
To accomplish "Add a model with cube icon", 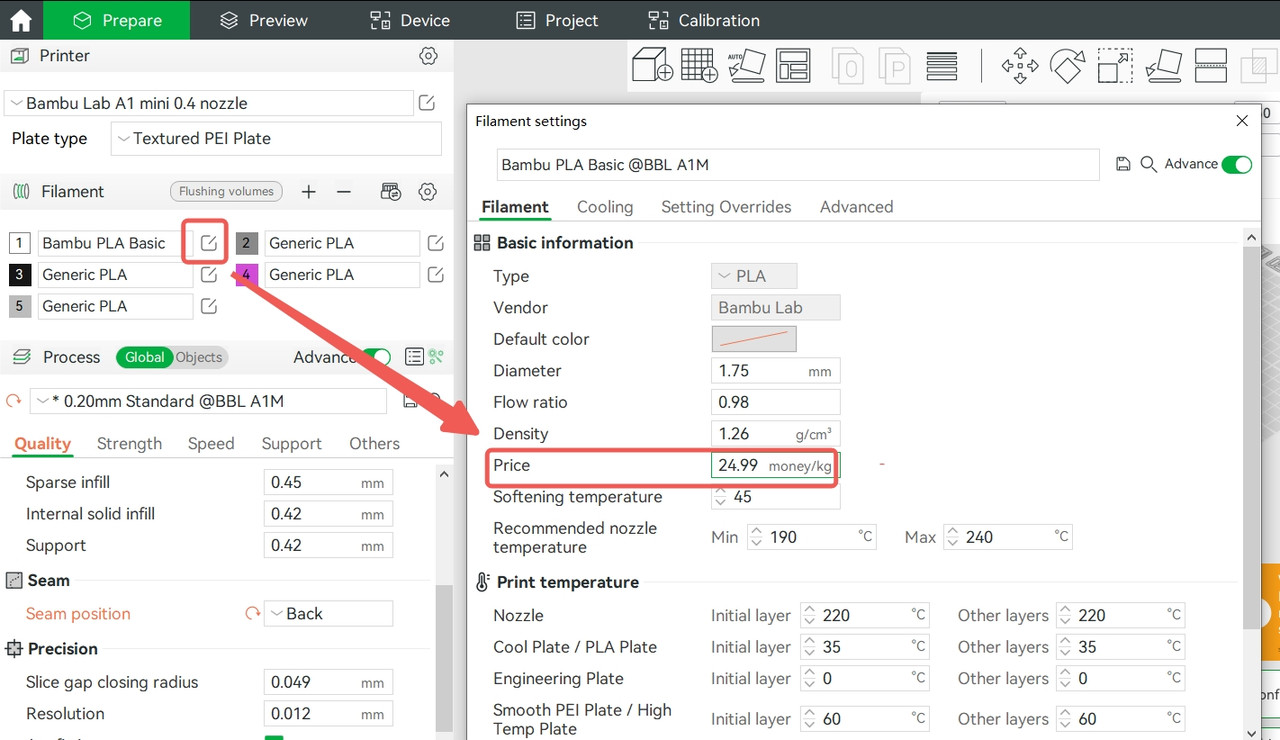I will click(653, 66).
